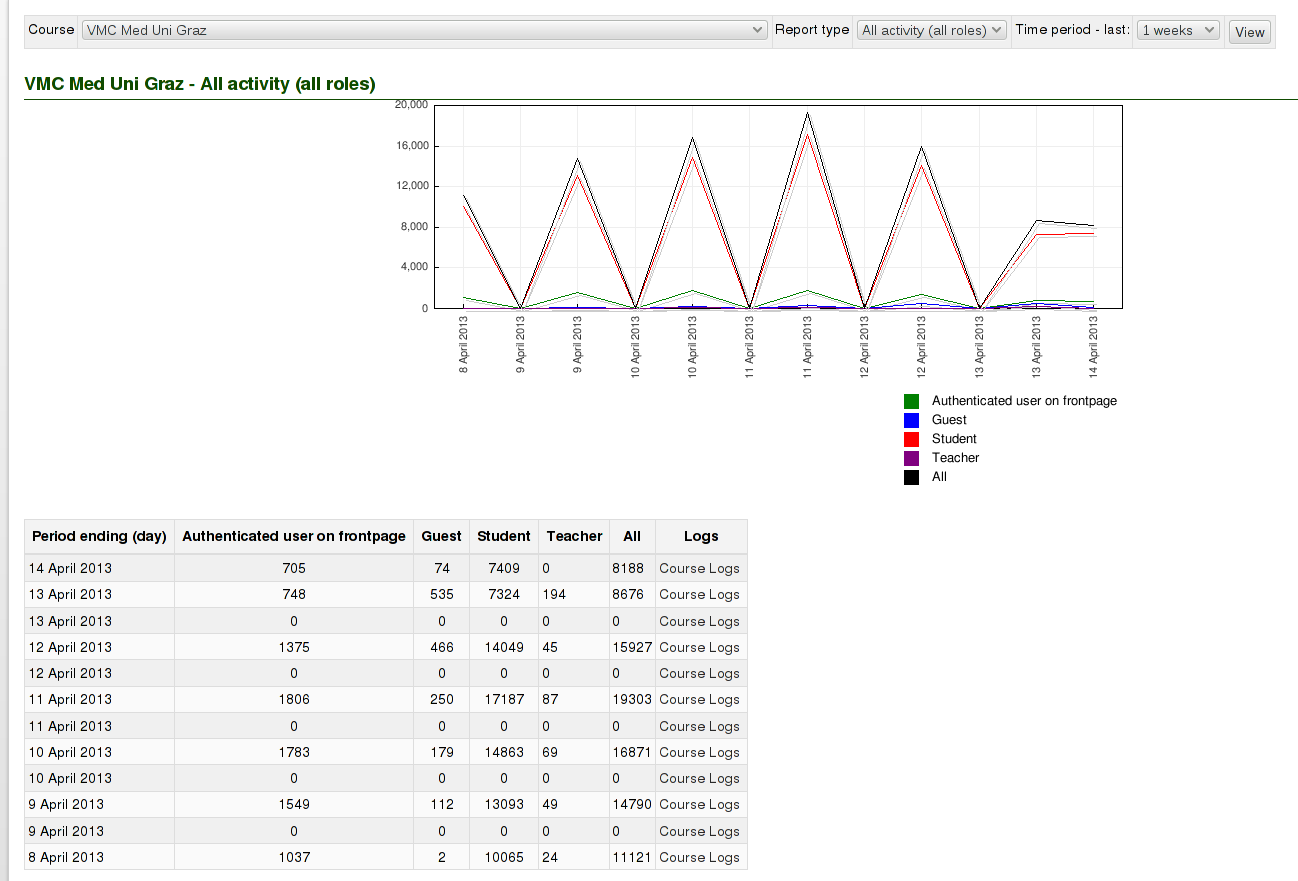Click the Student value 7409
The width and height of the screenshot is (1298, 881).
(504, 568)
